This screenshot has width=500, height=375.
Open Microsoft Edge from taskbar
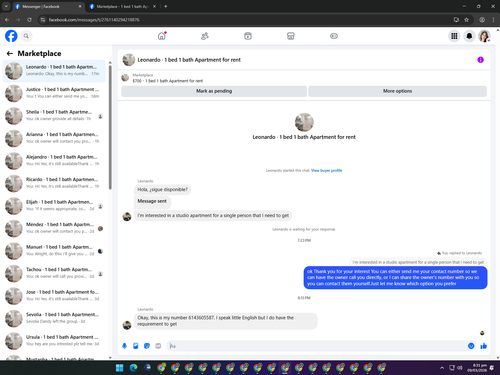point(133,368)
